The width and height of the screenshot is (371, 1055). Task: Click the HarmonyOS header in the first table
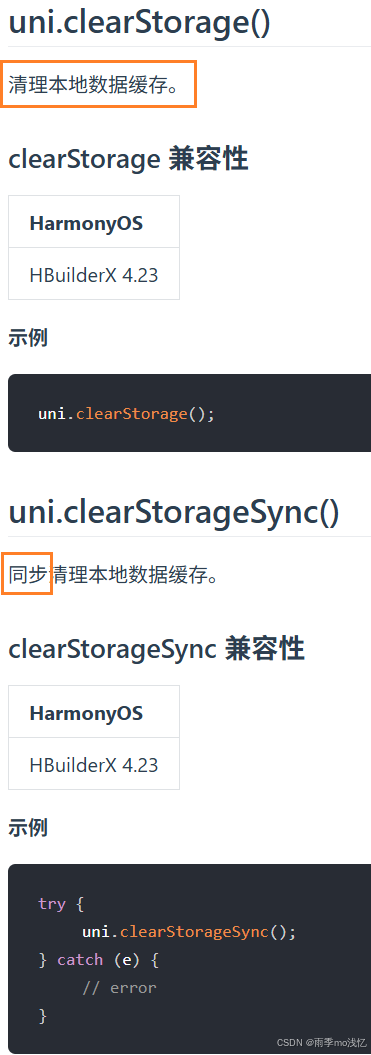(x=86, y=223)
